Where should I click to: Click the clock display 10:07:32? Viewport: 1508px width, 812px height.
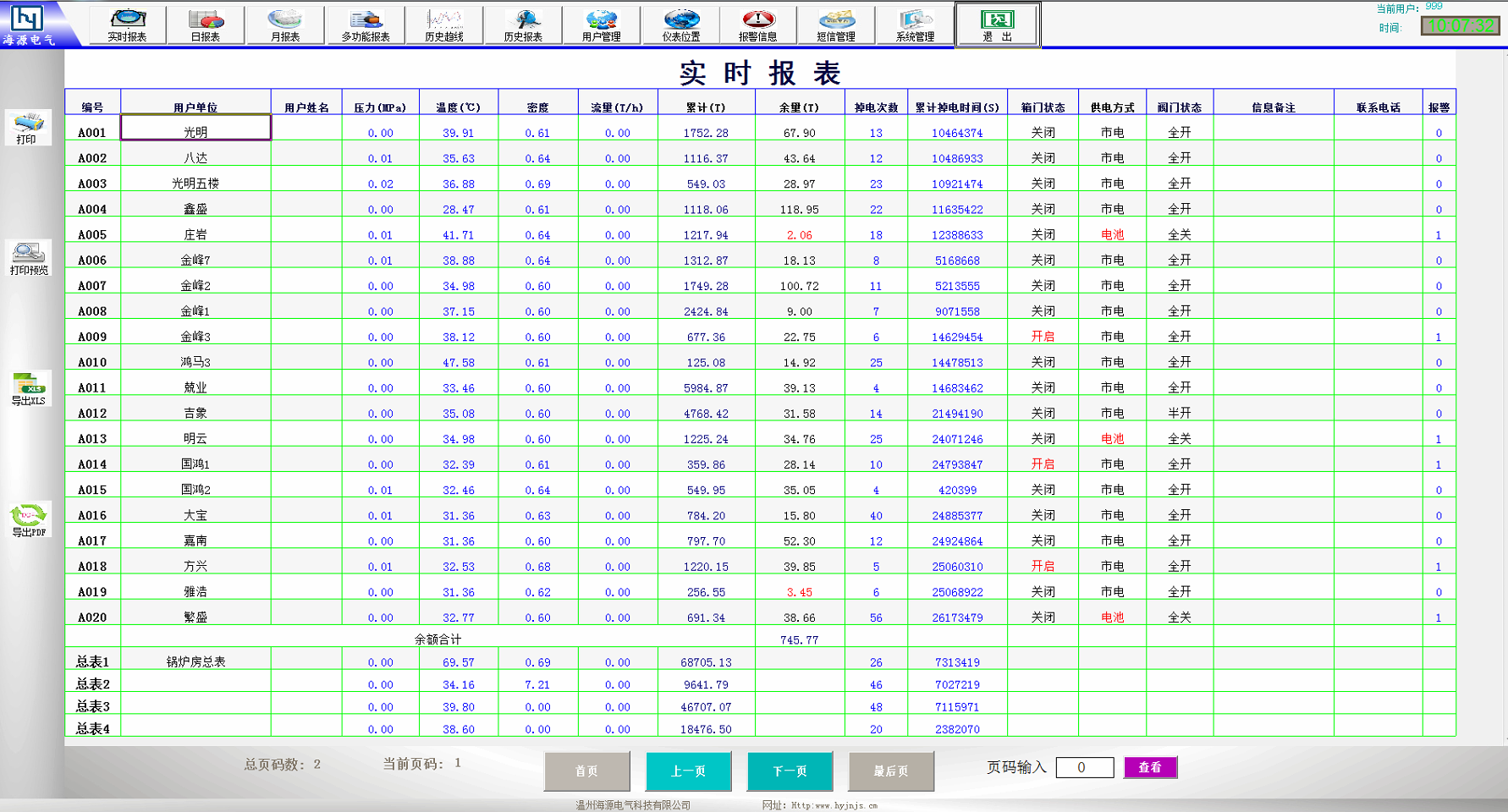tap(1461, 26)
